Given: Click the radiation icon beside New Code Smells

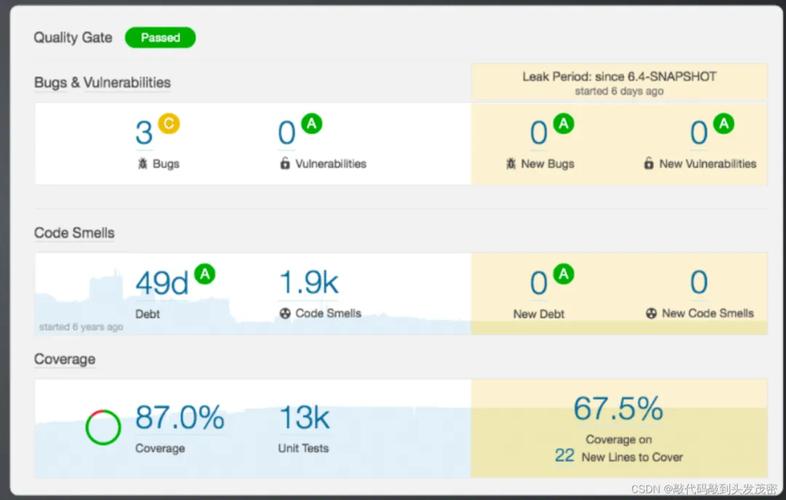Looking at the screenshot, I should pos(651,313).
